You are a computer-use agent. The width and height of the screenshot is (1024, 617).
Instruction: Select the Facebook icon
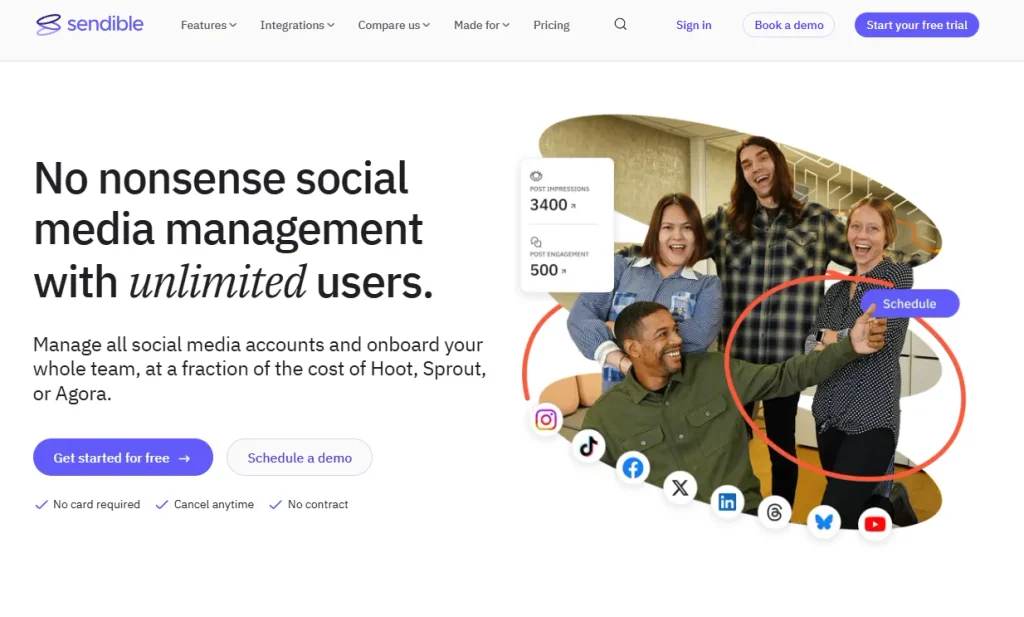point(633,468)
